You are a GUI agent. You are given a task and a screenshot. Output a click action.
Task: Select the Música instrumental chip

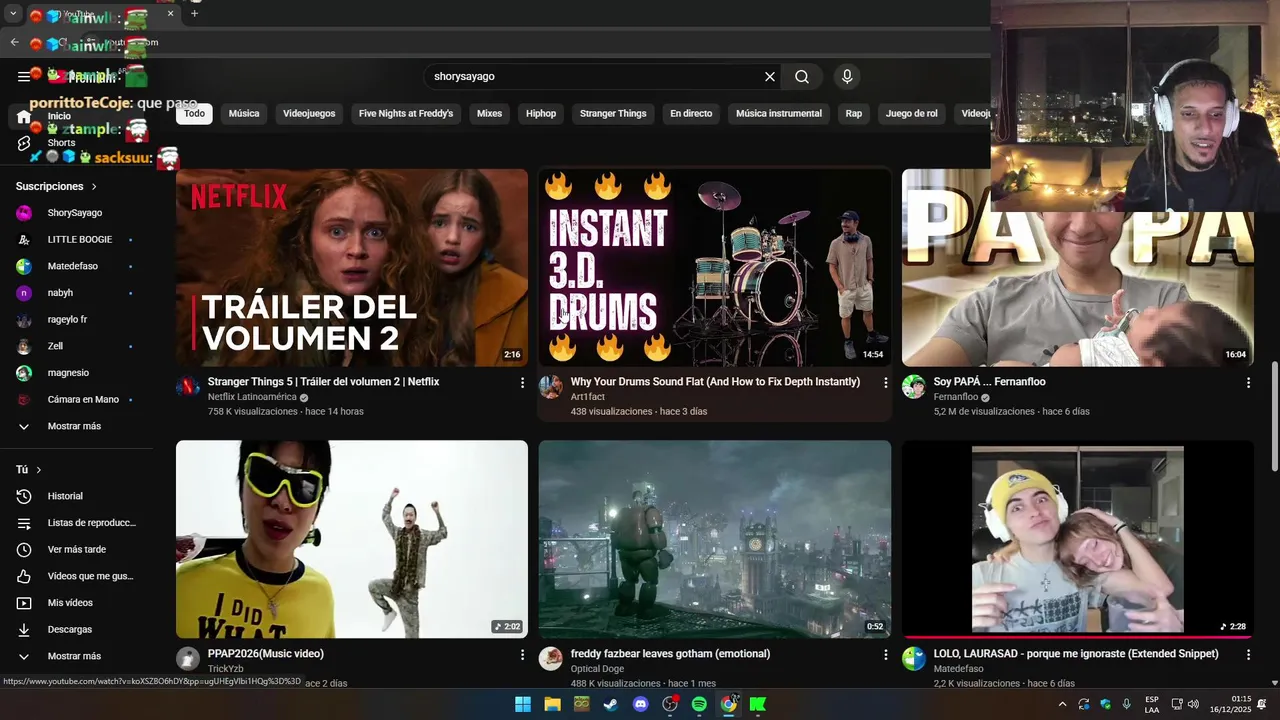tap(779, 113)
